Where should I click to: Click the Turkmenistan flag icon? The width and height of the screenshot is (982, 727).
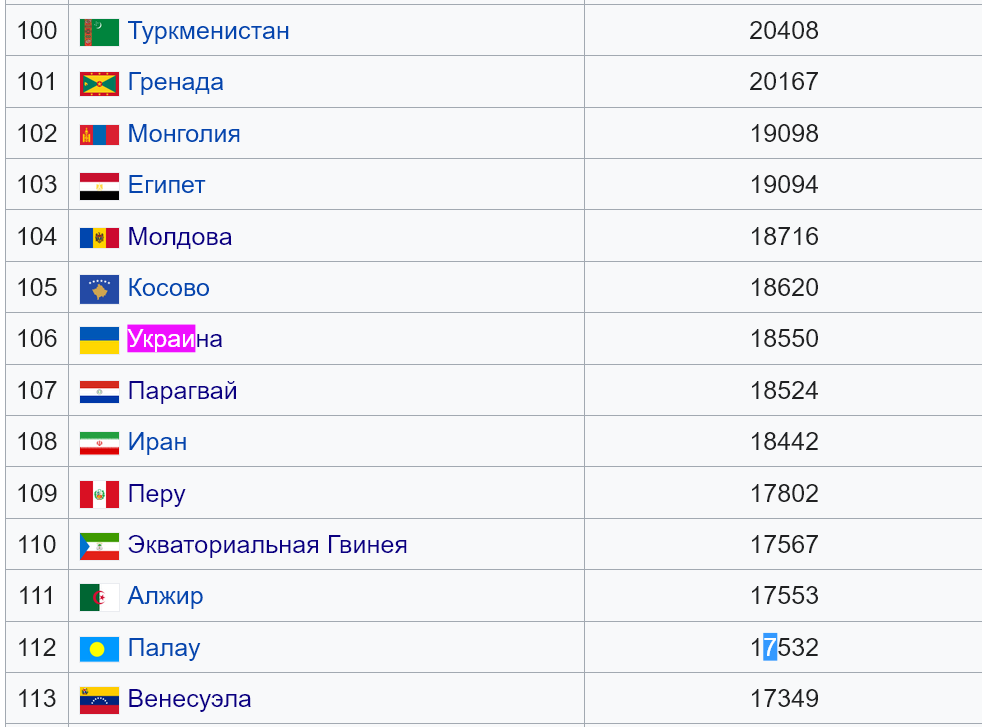click(x=99, y=32)
